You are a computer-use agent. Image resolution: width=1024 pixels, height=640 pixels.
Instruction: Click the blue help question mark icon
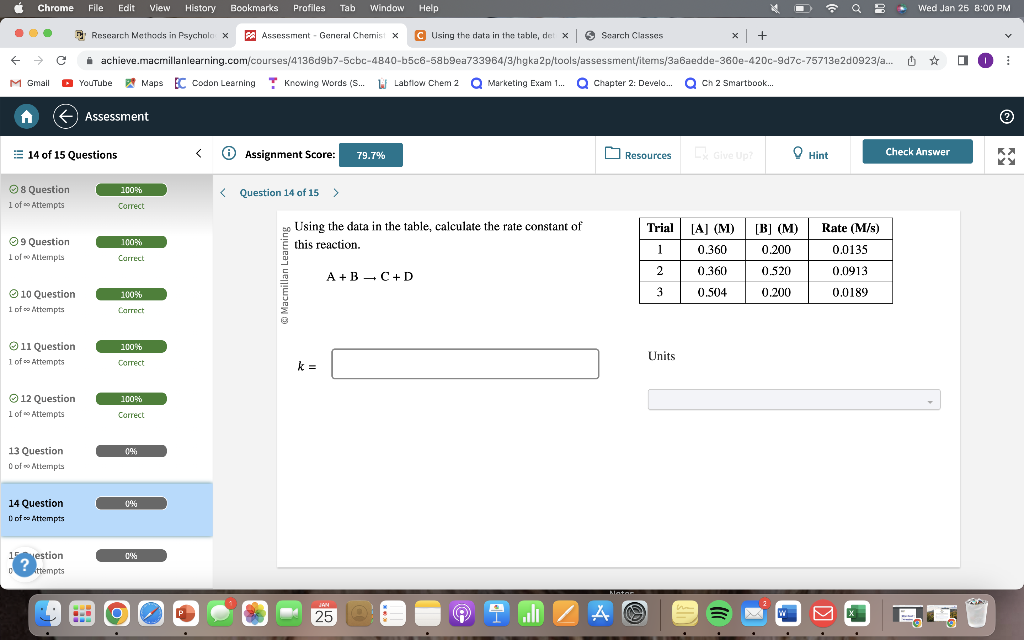[23, 565]
